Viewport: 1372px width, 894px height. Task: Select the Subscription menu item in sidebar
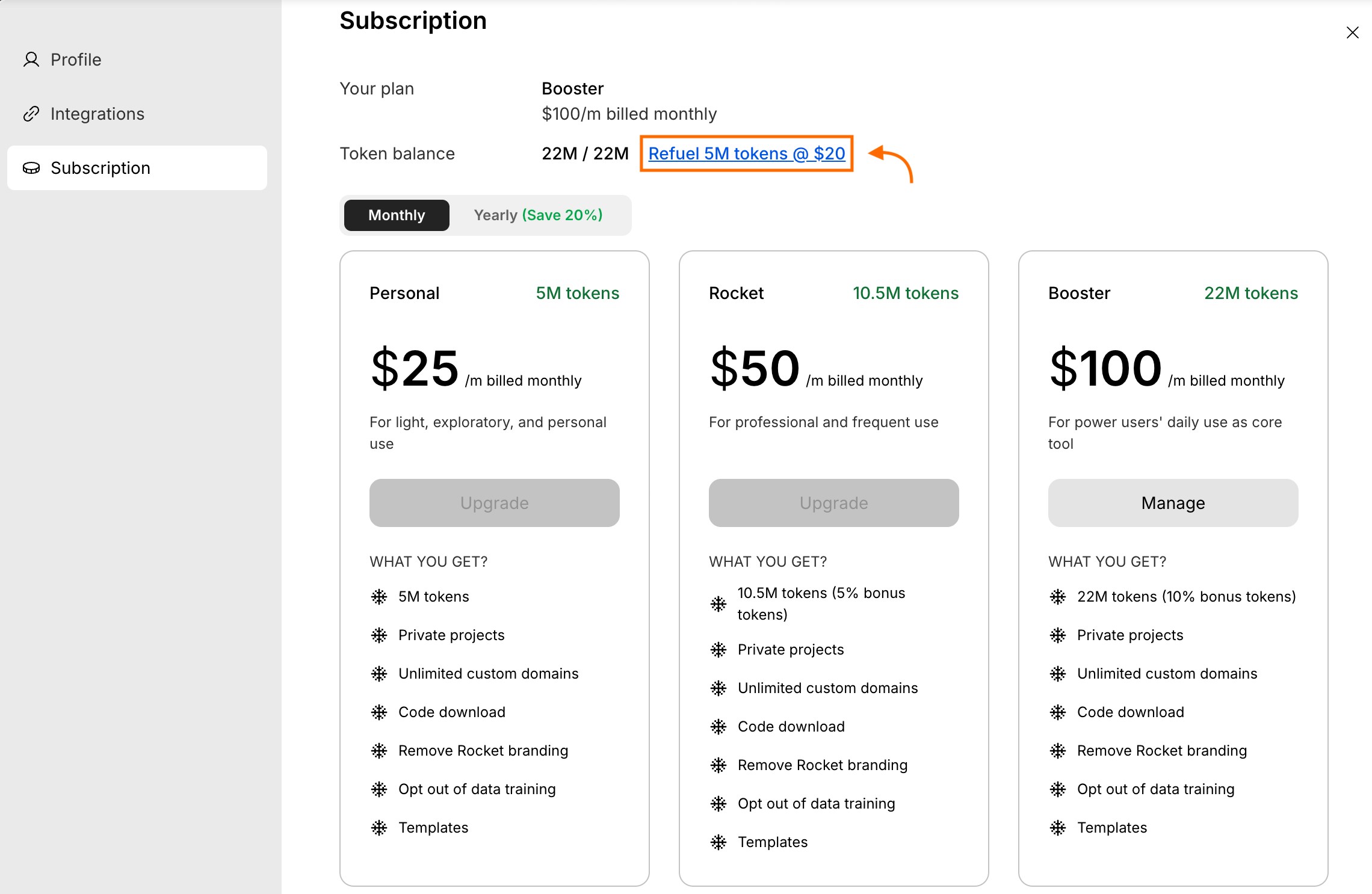pos(100,168)
